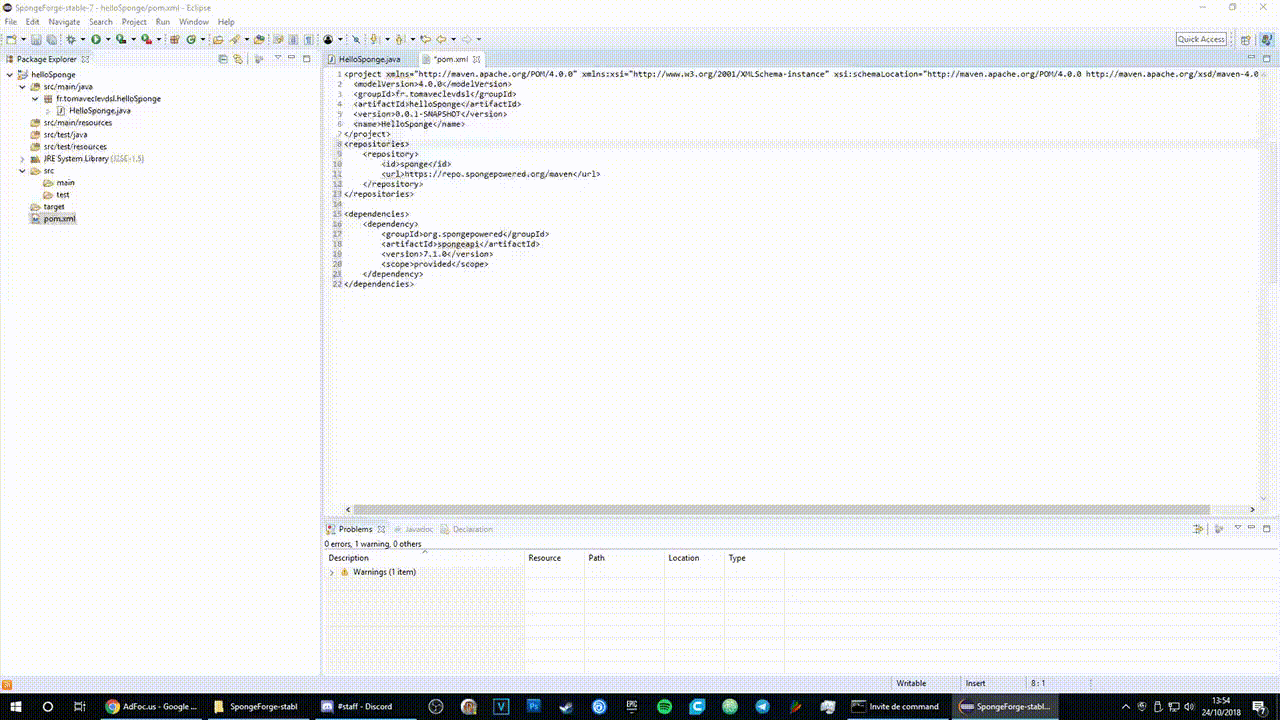
Task: Switch to the HelloSponge.java editor tab
Action: pyautogui.click(x=369, y=60)
